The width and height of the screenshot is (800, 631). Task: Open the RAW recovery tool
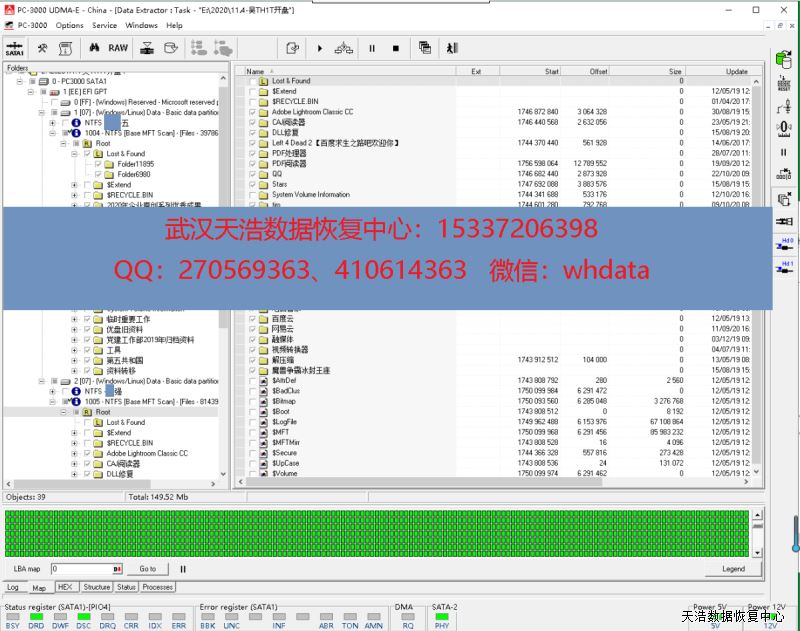tap(118, 47)
